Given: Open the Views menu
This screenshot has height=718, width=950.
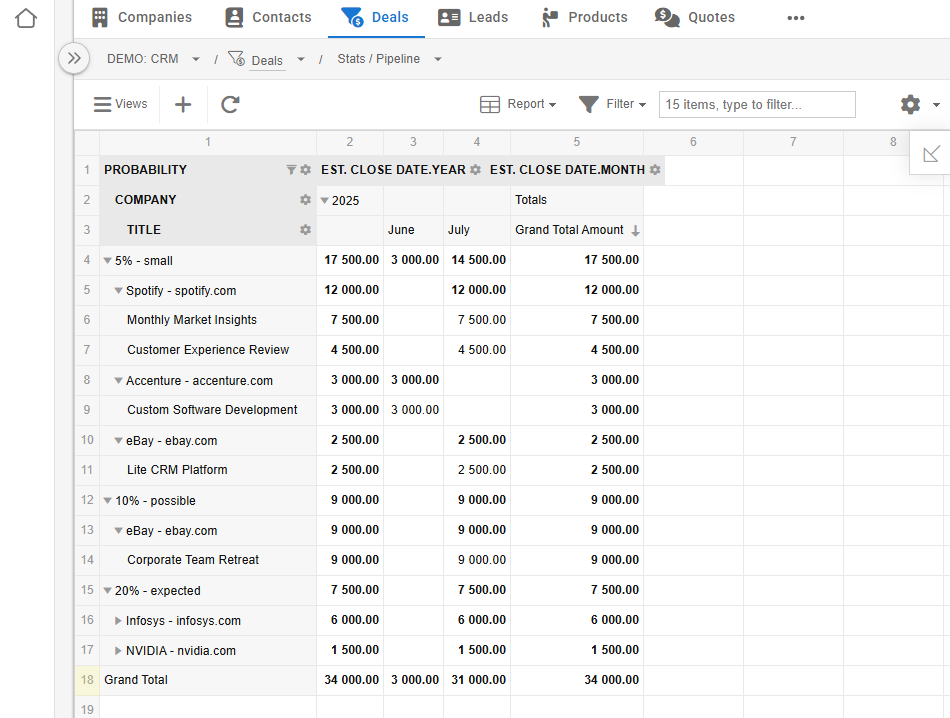Looking at the screenshot, I should (121, 104).
